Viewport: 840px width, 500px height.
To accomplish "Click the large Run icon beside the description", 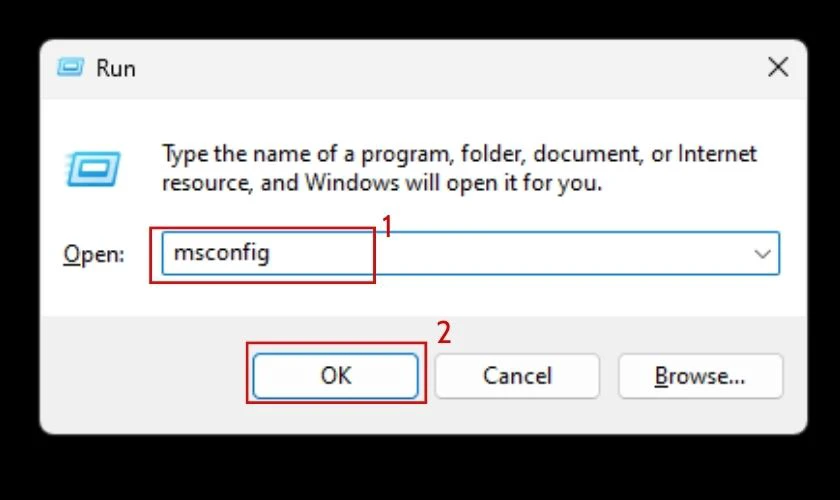I will pos(93,169).
